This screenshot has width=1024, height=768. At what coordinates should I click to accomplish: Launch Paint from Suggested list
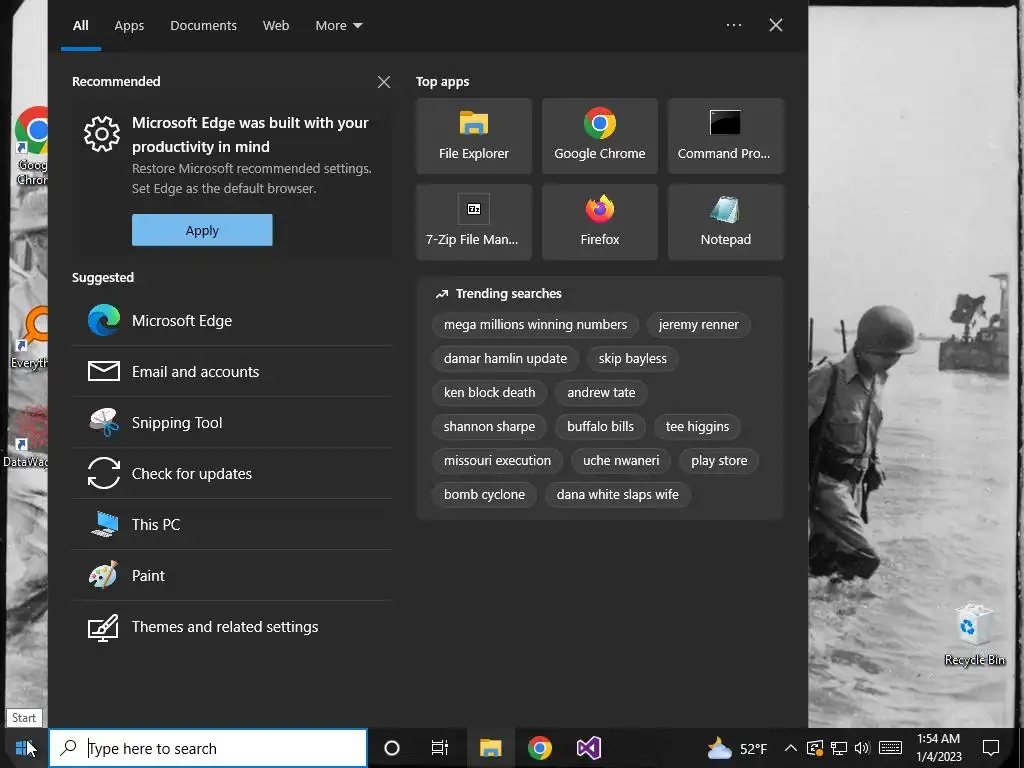coord(232,575)
